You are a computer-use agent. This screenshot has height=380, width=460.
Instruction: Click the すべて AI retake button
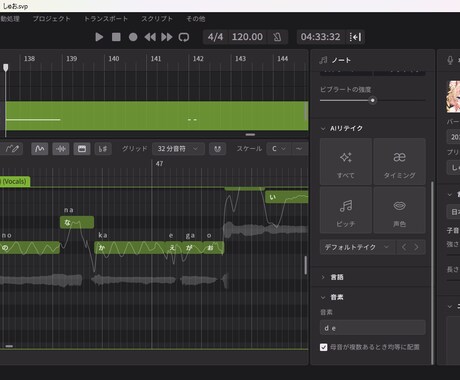[346, 162]
